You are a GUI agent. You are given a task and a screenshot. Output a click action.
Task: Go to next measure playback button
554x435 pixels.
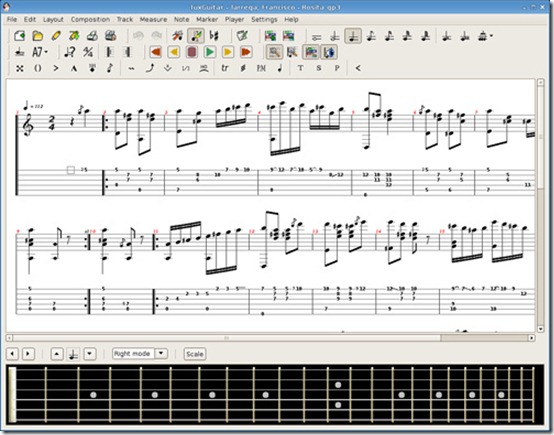pyautogui.click(x=228, y=52)
